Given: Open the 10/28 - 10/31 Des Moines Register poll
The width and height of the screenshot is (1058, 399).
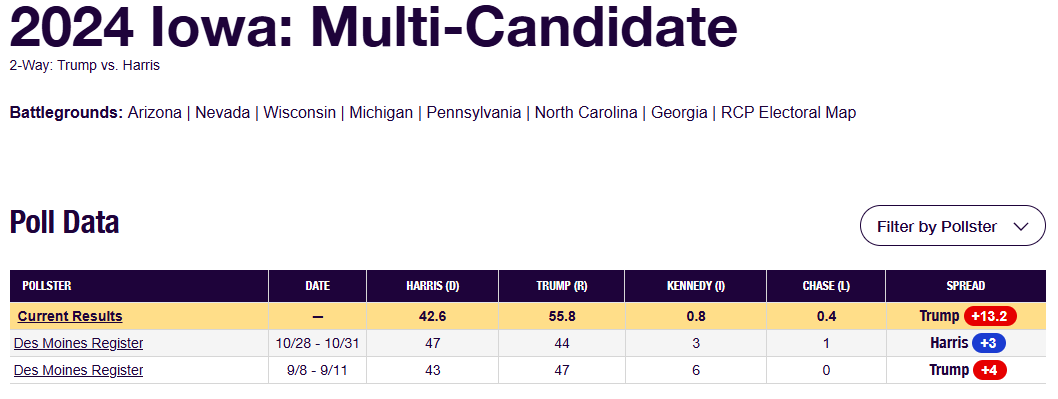Looking at the screenshot, I should 78,343.
